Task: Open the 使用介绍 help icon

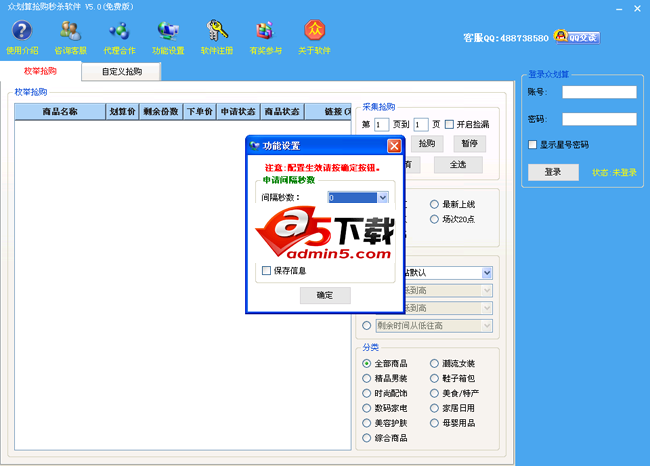Action: pos(22,31)
